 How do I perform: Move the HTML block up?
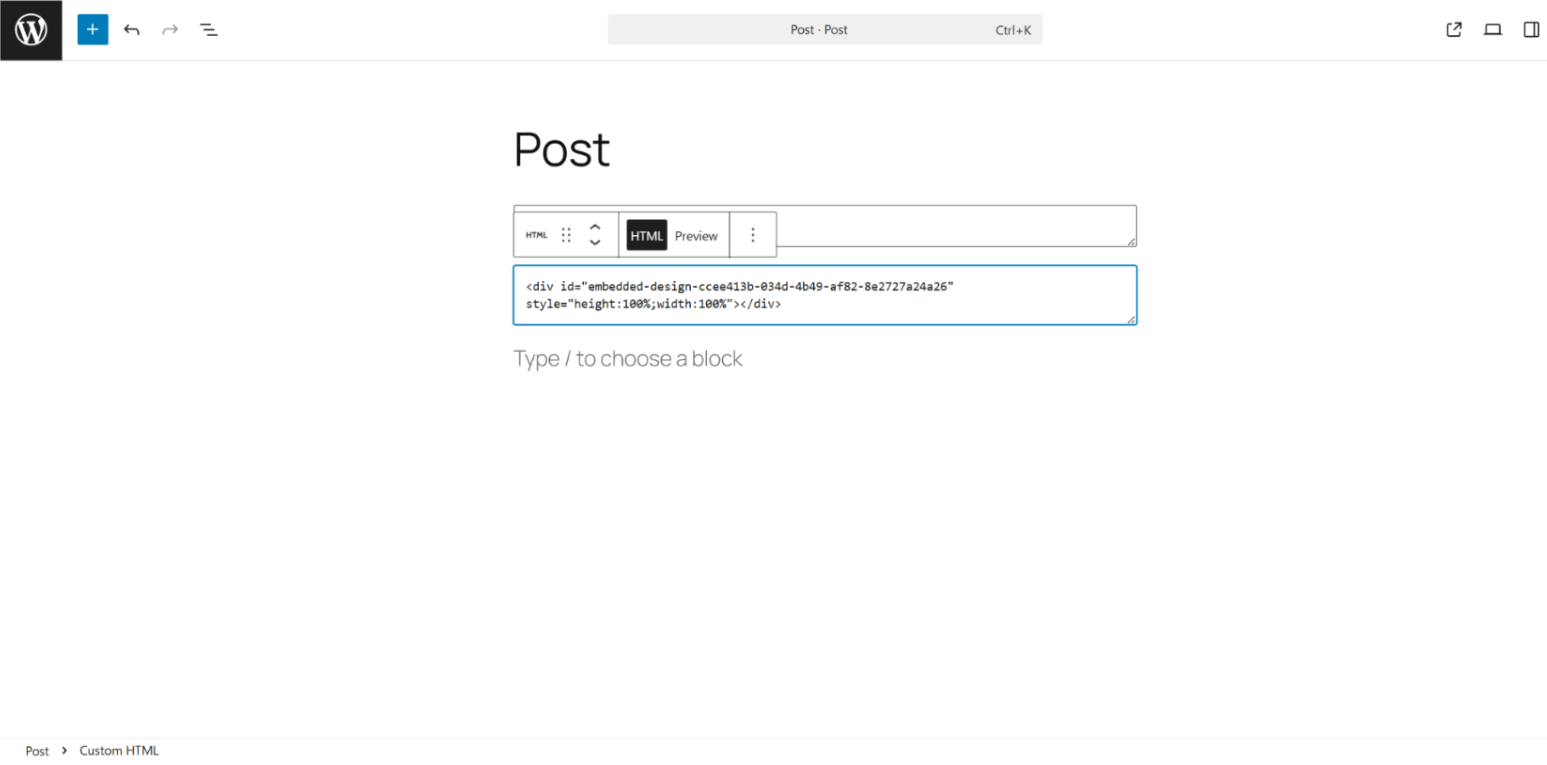point(595,227)
